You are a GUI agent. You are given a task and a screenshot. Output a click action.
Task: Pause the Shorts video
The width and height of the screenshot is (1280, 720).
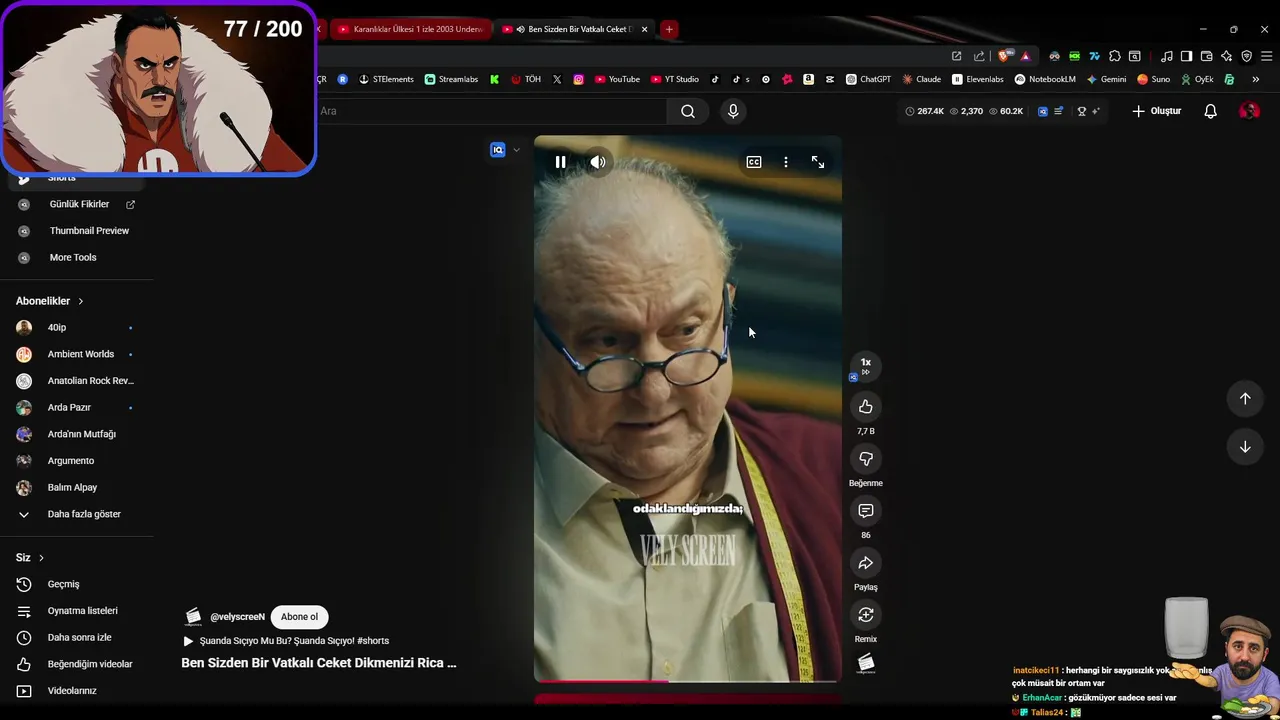[560, 162]
